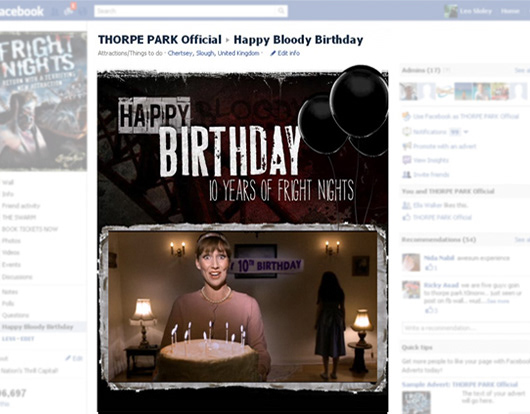Click Neda Nabil's avatar thumbnail

pyautogui.click(x=411, y=262)
